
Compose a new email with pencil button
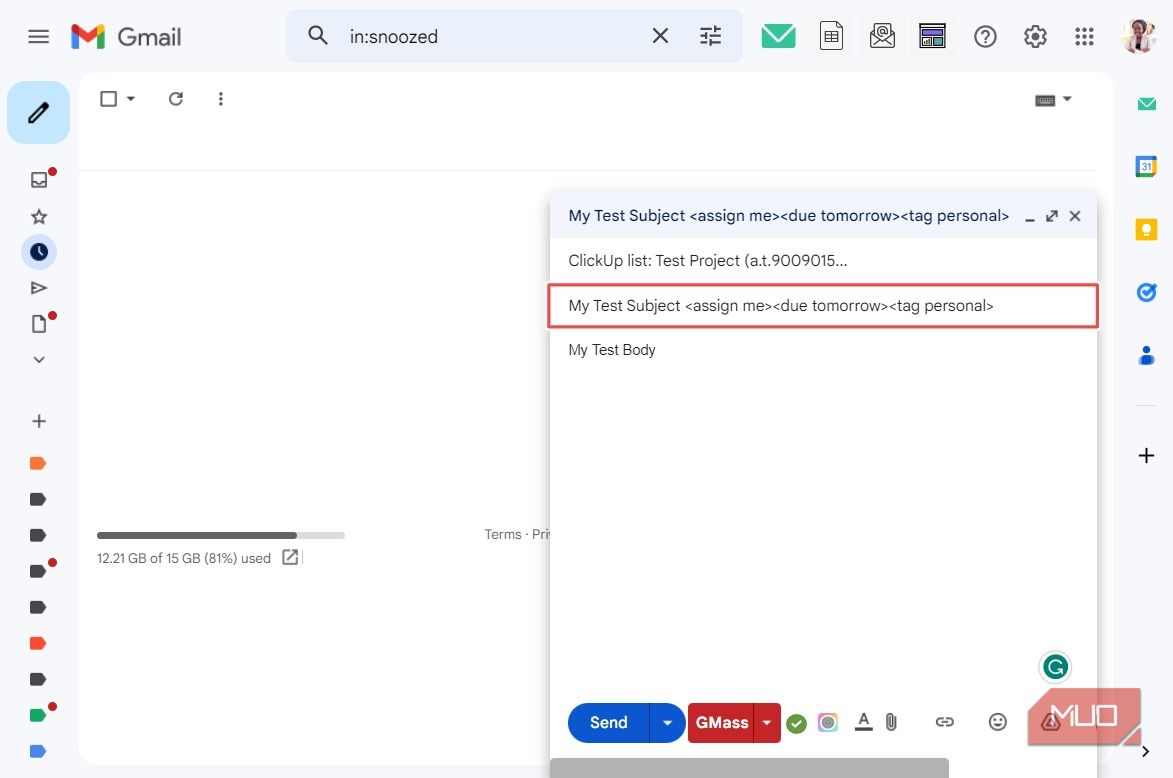38,112
